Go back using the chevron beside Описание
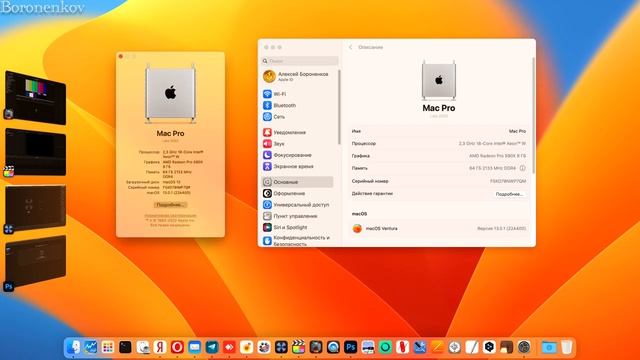Screen dimensions: 640x360 pos(351,47)
